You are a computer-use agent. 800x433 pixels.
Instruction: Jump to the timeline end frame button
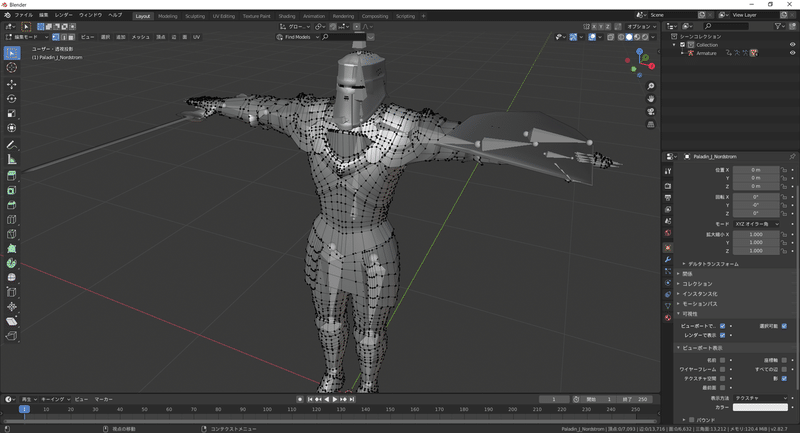click(352, 399)
